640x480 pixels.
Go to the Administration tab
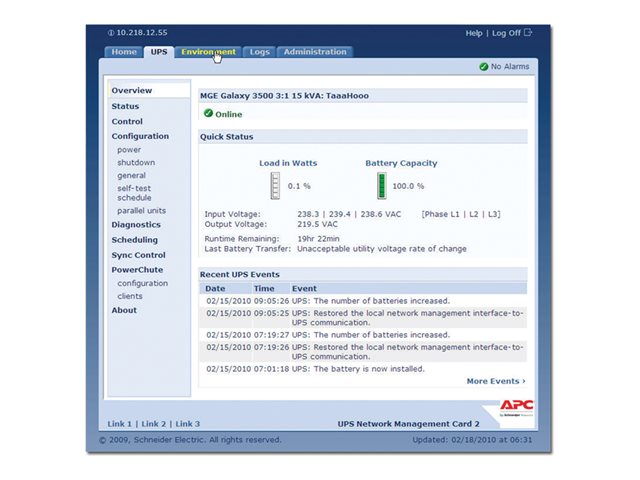click(x=315, y=52)
